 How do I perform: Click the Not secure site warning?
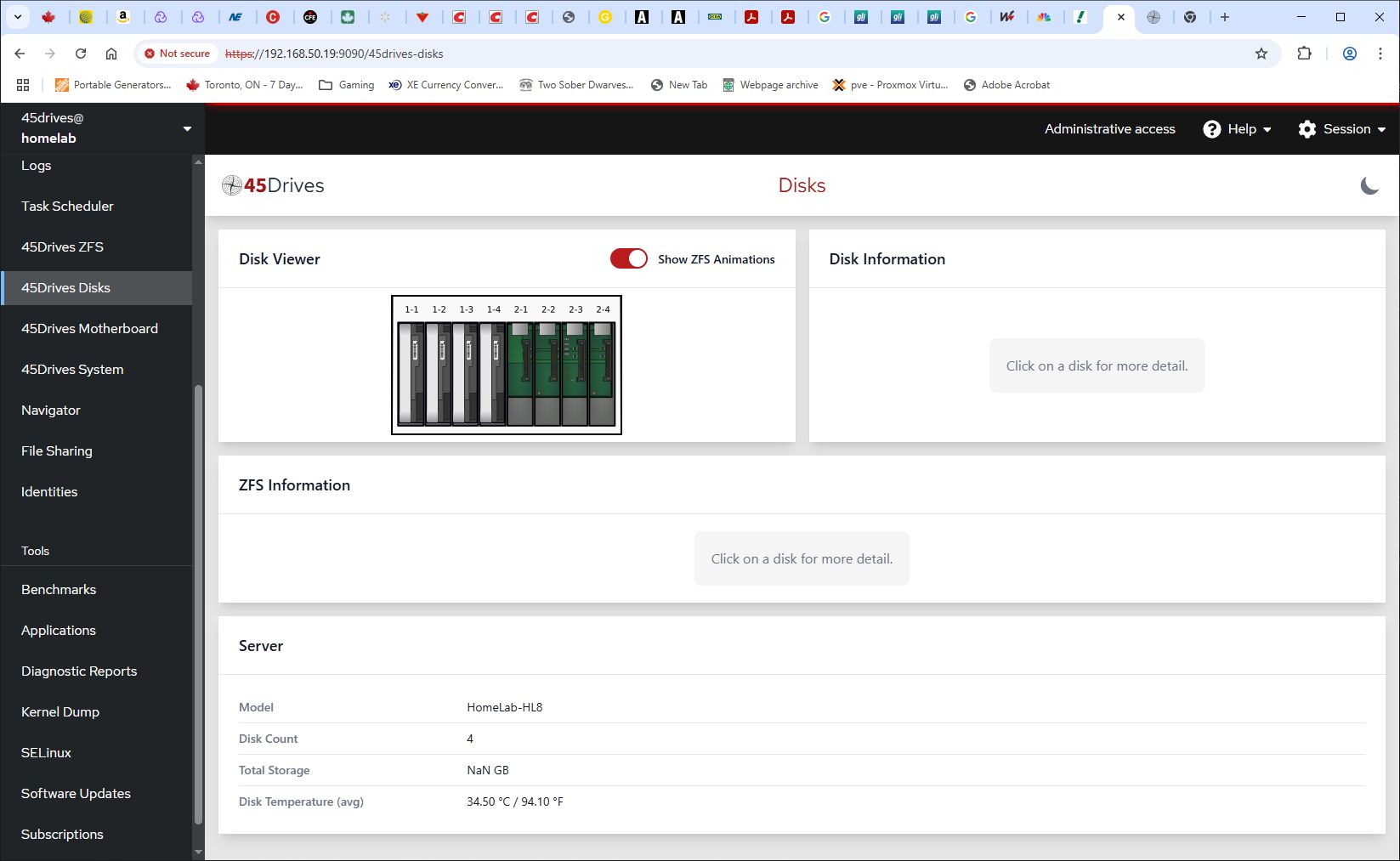point(177,54)
